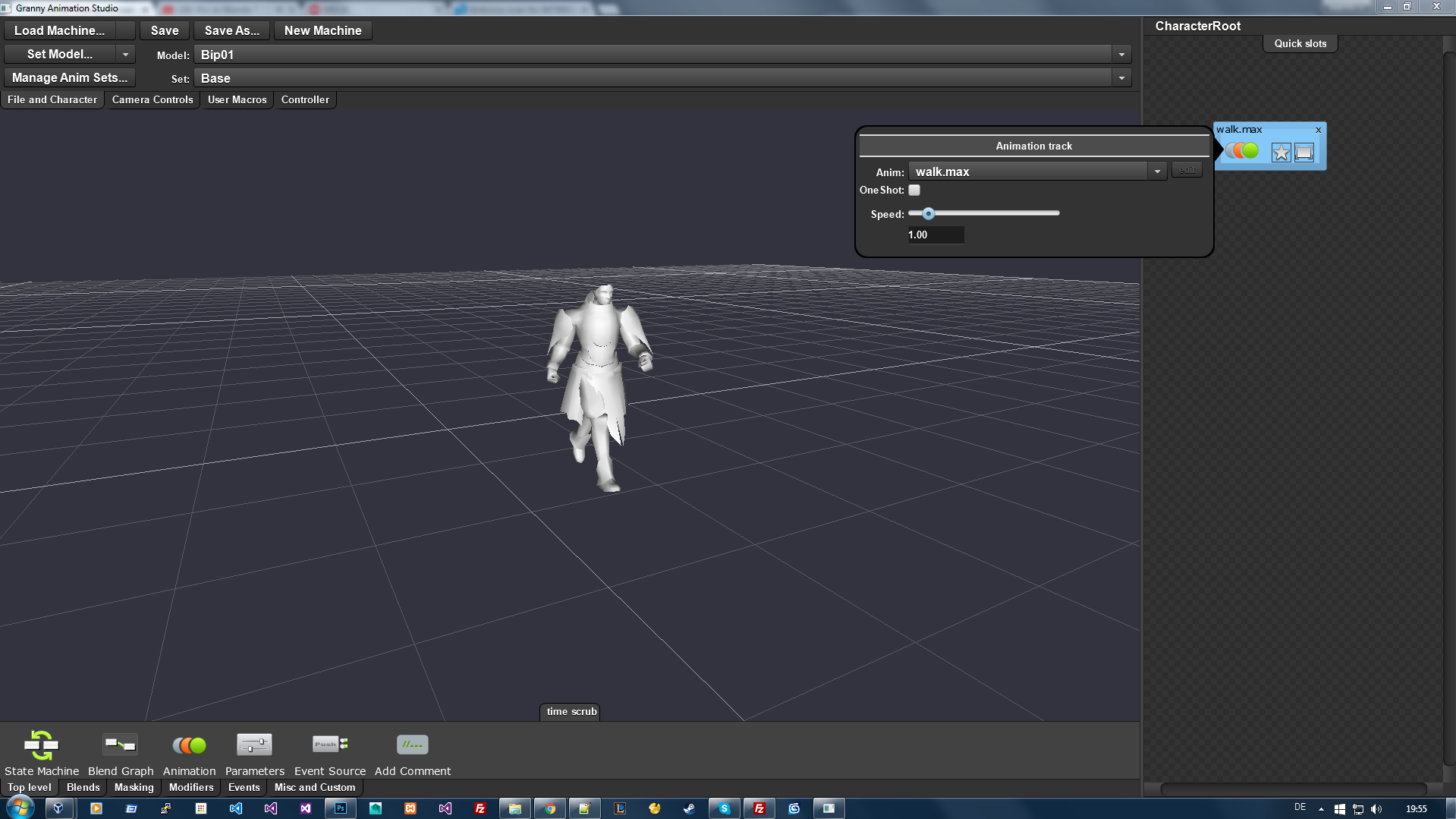Click the DE language indicator
The image size is (1456, 819).
tap(1300, 807)
